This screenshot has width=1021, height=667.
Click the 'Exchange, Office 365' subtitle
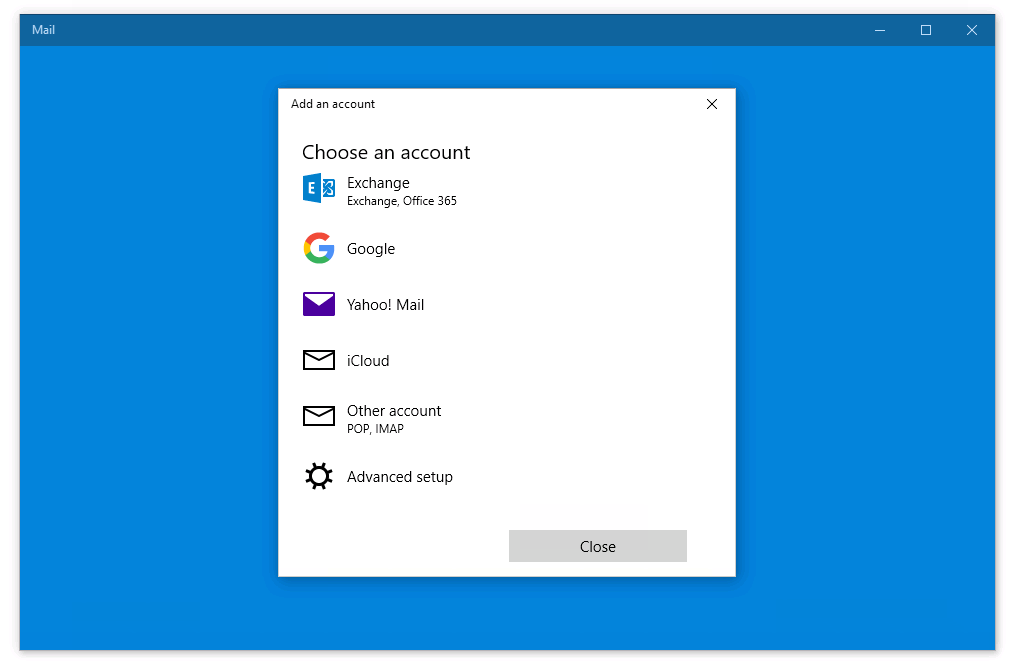point(402,201)
